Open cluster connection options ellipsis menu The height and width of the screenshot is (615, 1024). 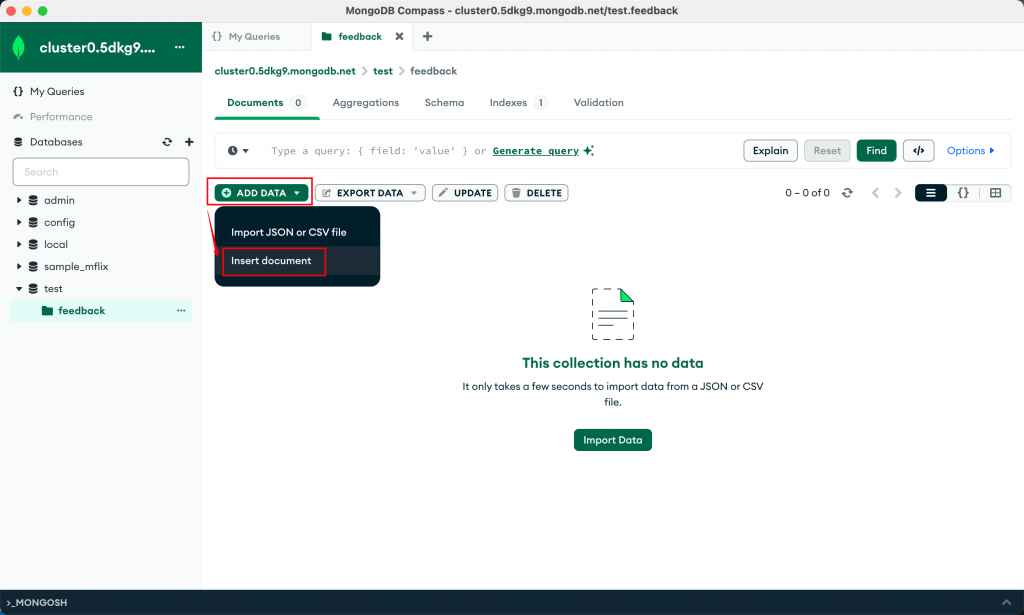[180, 47]
